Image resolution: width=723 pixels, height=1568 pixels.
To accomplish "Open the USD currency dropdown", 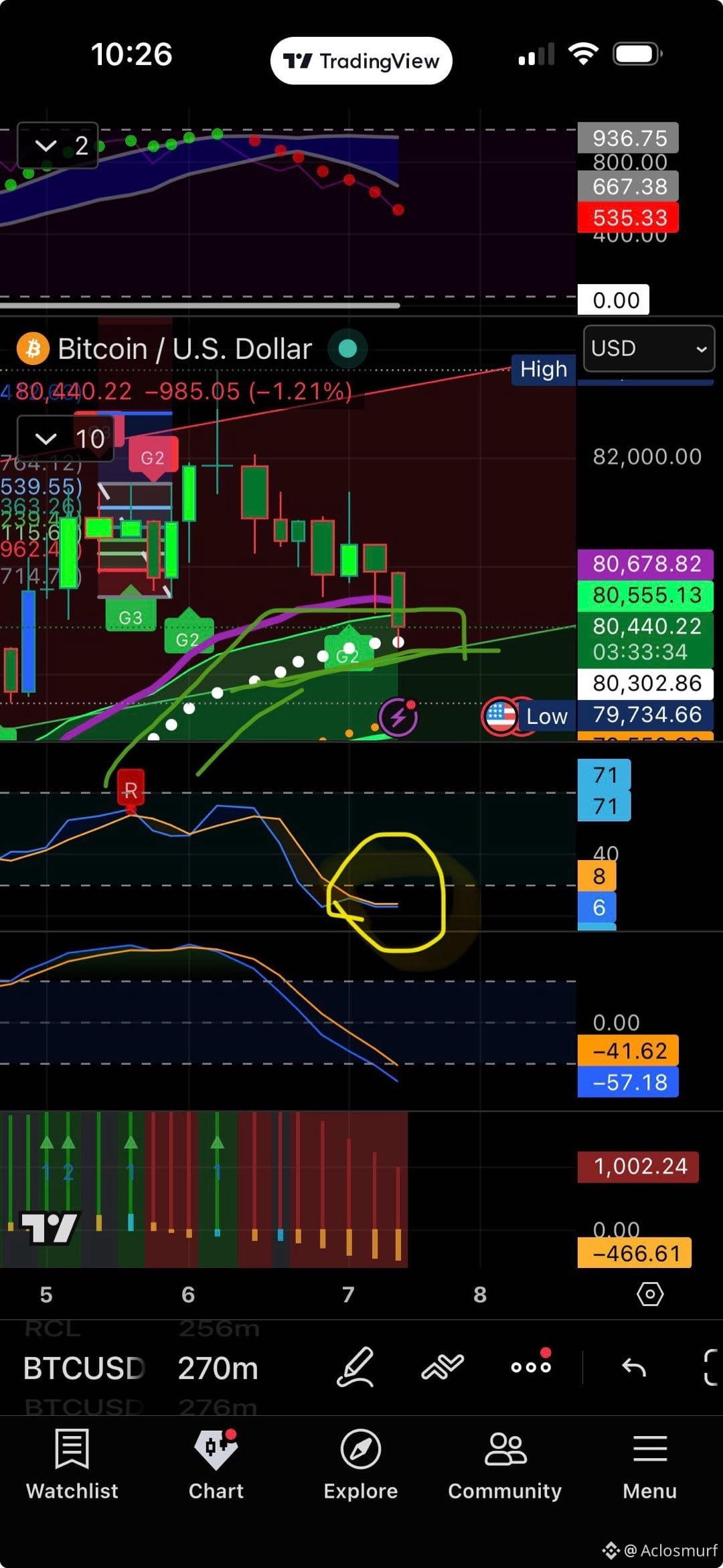I will click(x=649, y=348).
